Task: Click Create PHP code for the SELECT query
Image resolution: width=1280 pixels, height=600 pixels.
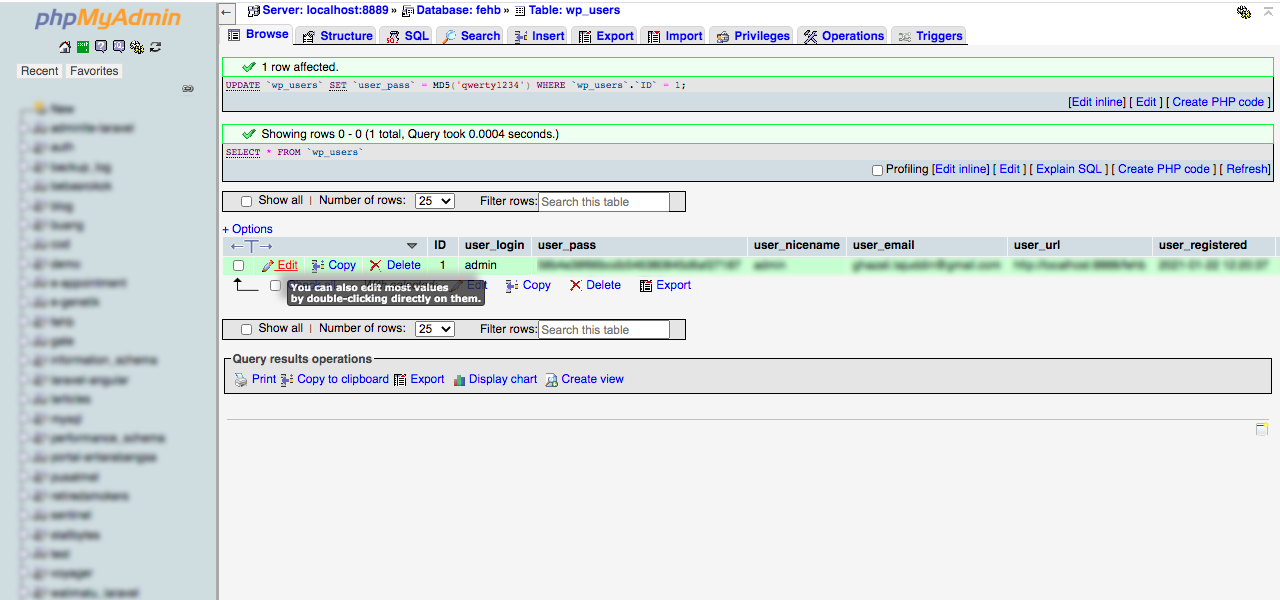Action: point(1164,169)
